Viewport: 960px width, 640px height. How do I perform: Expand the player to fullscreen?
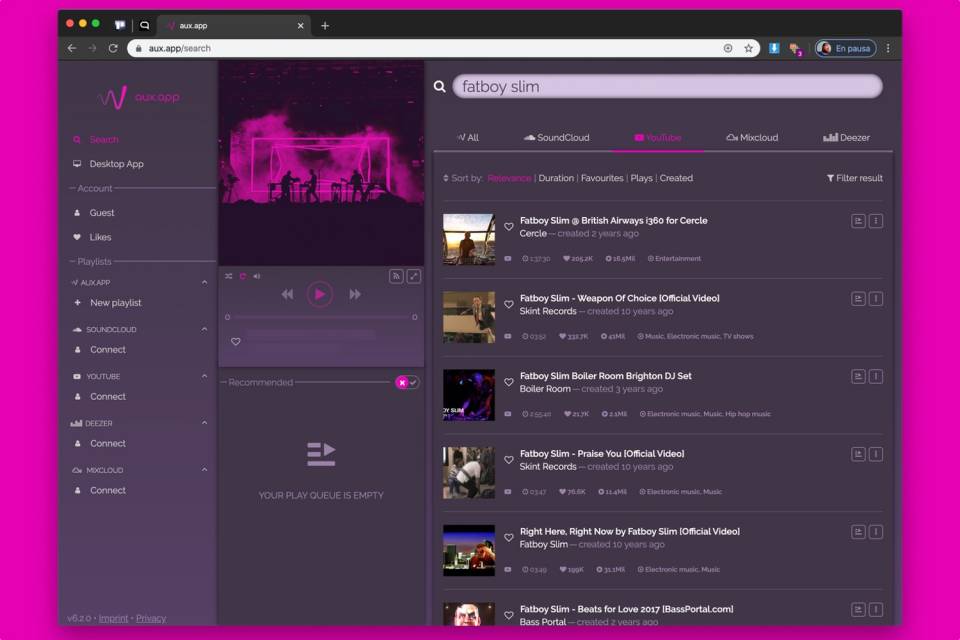click(x=414, y=276)
